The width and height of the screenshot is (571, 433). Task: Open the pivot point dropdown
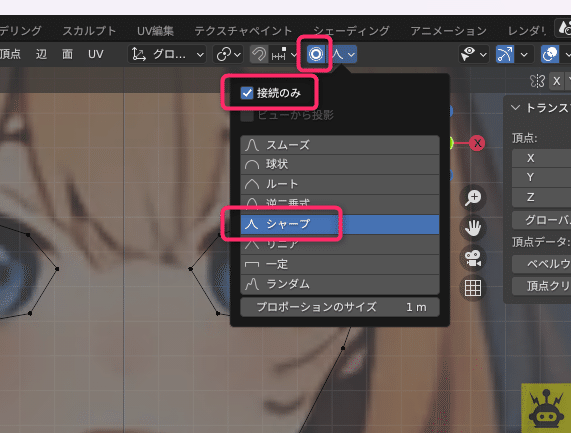tap(228, 54)
